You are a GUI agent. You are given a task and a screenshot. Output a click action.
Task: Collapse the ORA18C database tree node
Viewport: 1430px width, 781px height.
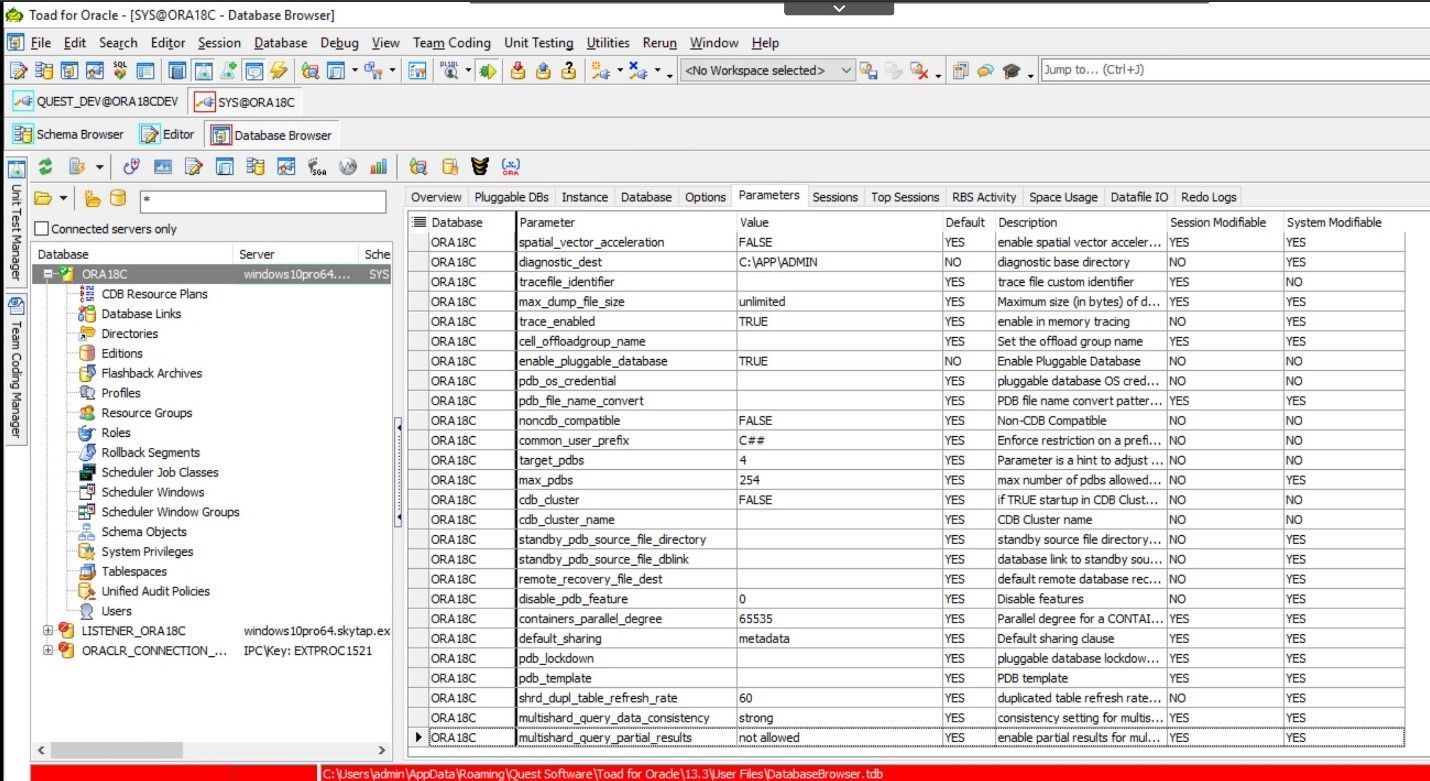[48, 274]
